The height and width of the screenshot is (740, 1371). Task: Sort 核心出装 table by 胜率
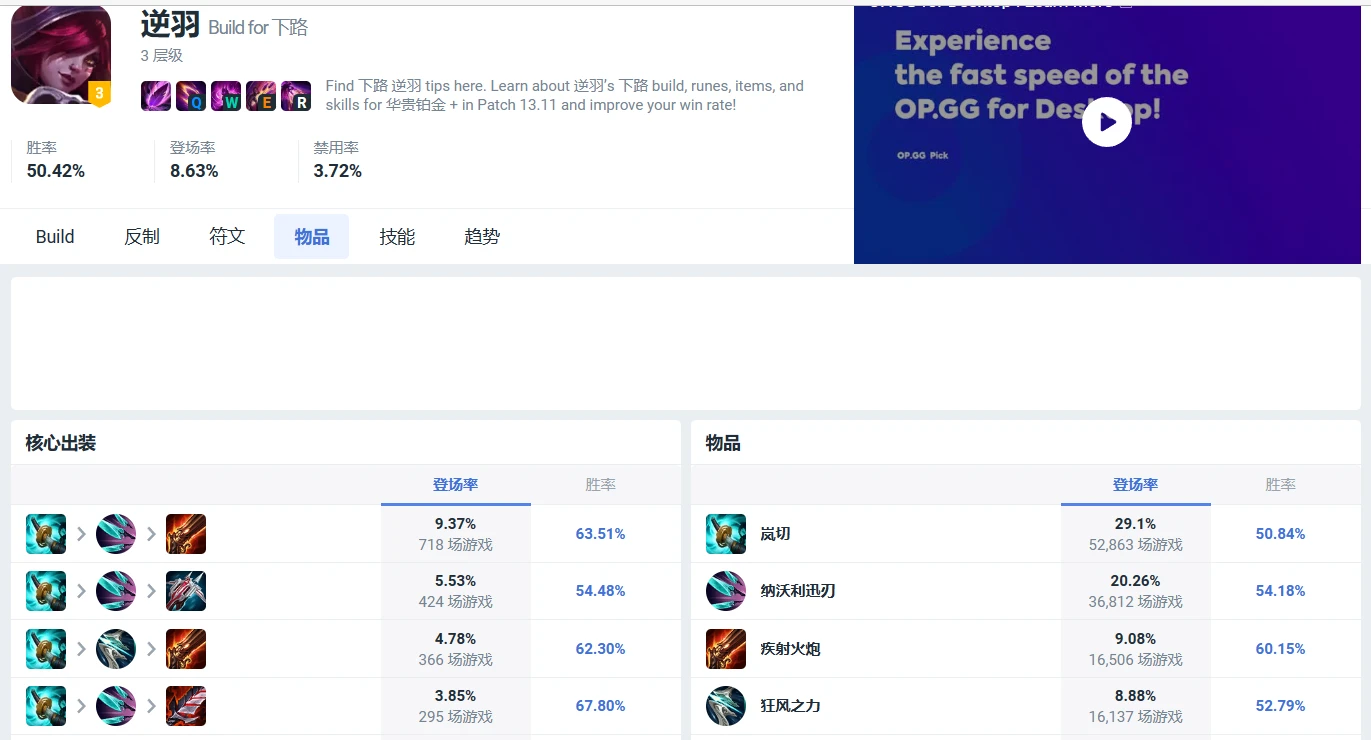(600, 485)
